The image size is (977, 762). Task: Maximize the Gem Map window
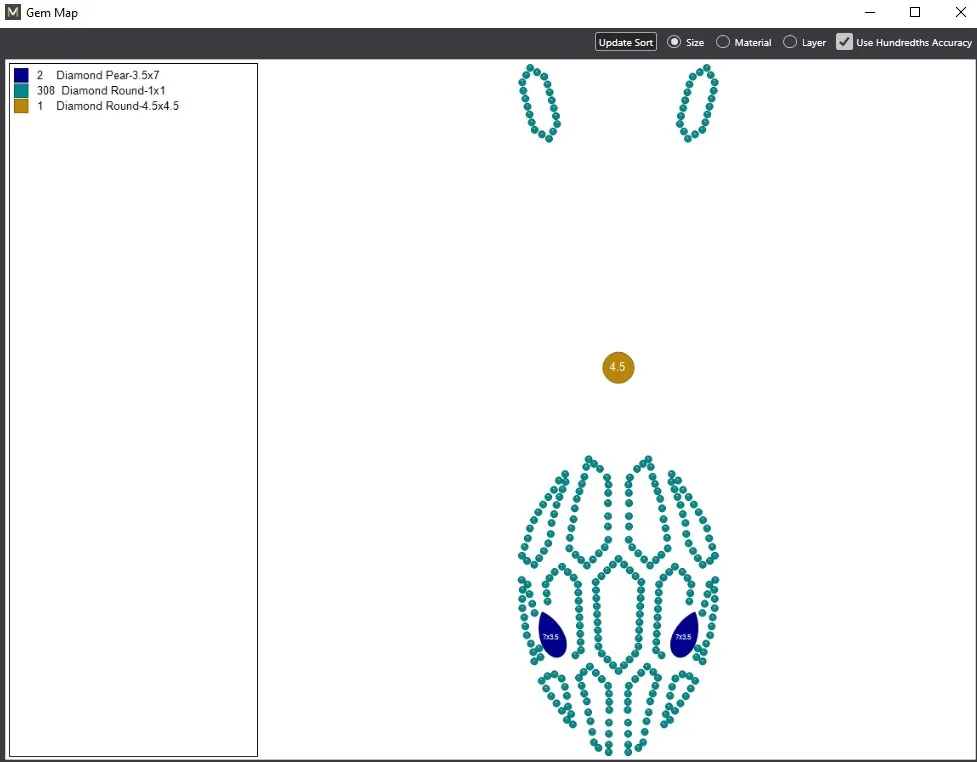(914, 13)
